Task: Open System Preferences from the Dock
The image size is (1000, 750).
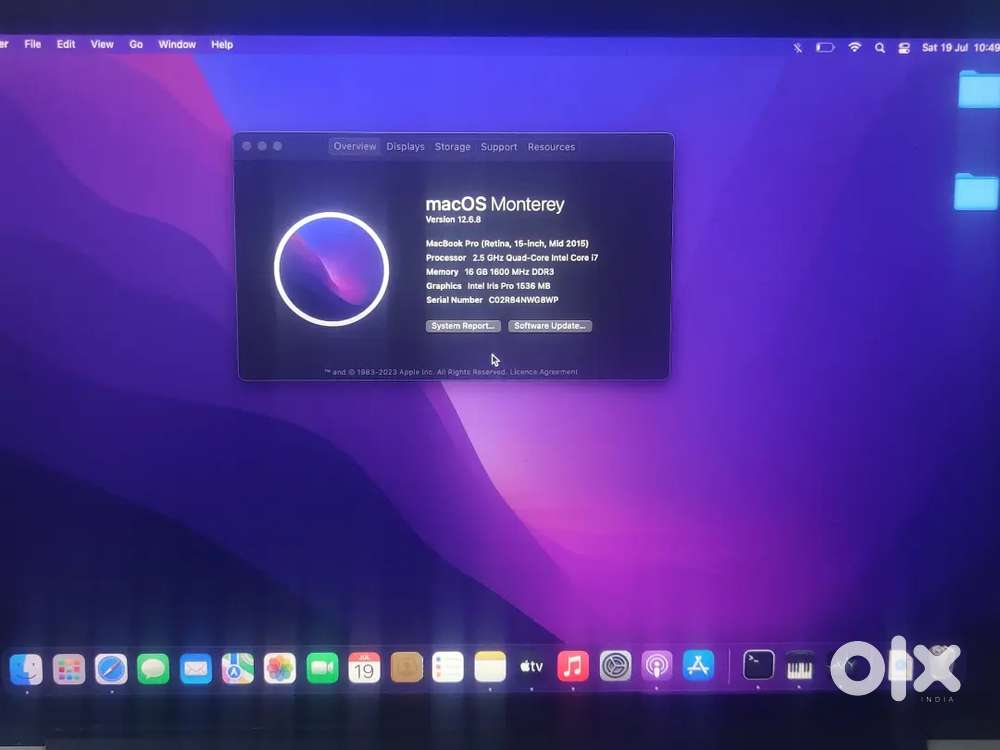Action: click(x=615, y=666)
